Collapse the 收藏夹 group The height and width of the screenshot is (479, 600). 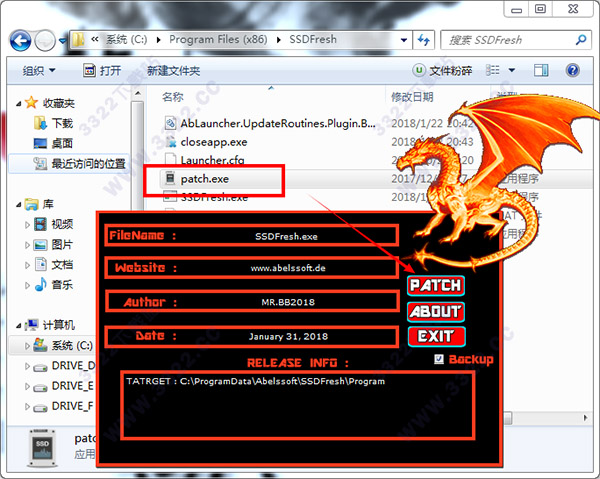click(x=18, y=104)
